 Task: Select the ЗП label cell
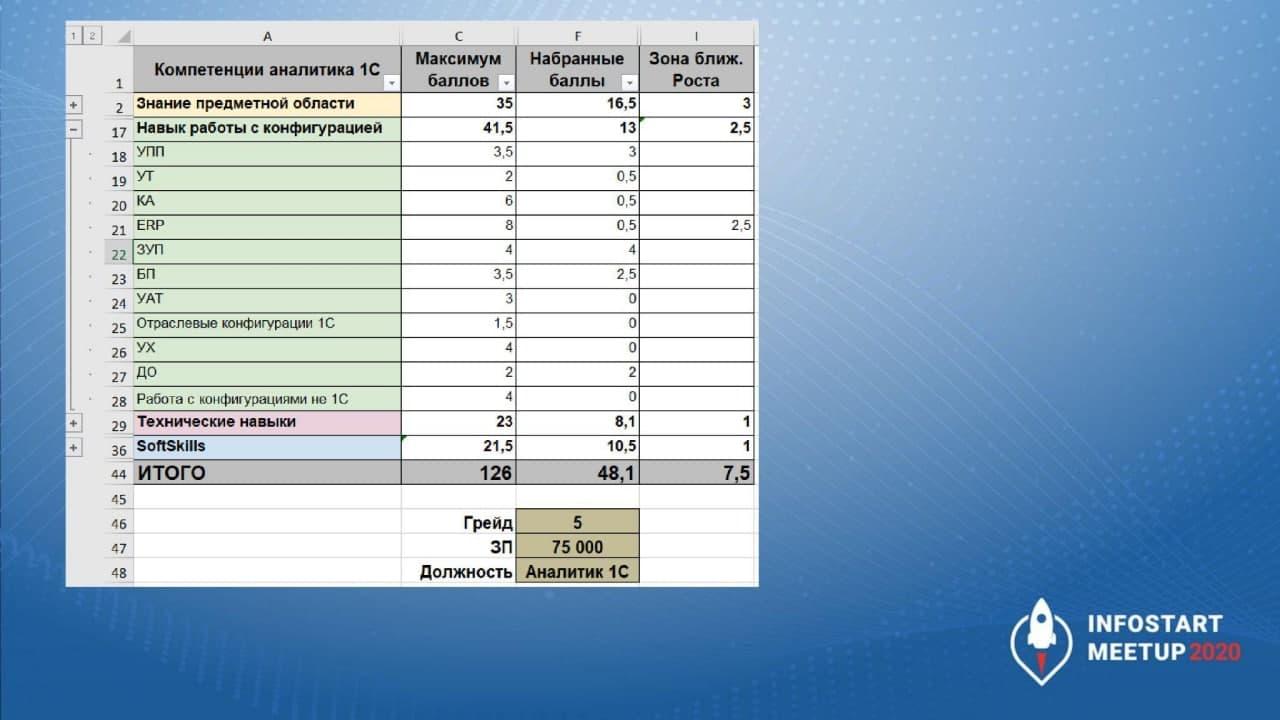[x=459, y=547]
